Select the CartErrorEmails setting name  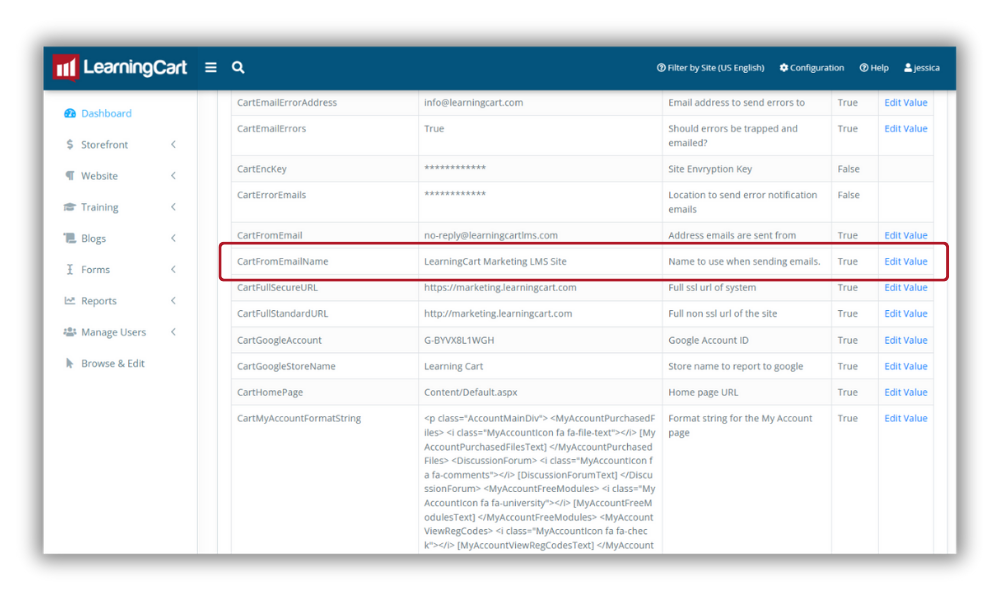[x=271, y=194]
